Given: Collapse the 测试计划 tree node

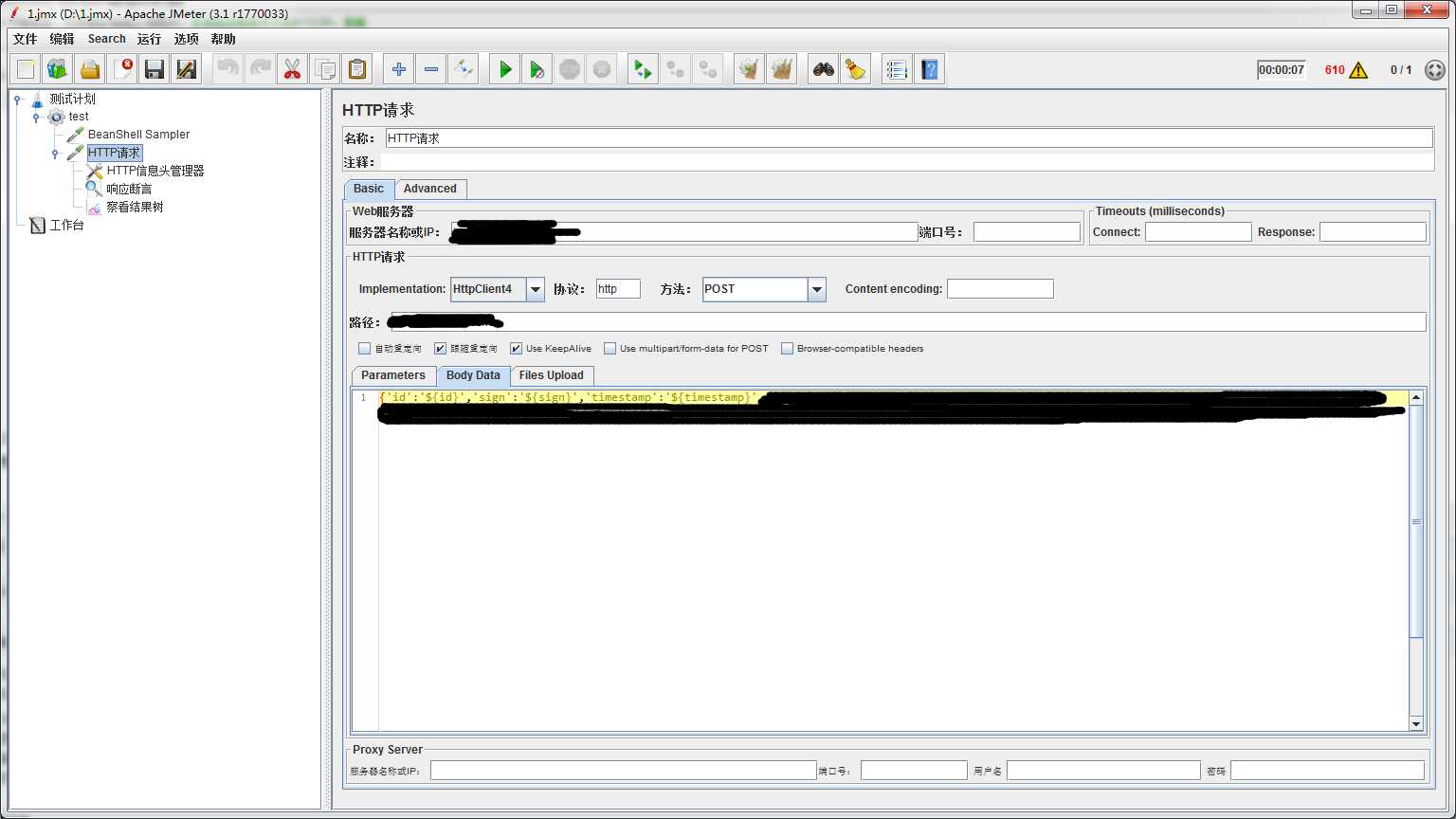Looking at the screenshot, I should 18,100.
